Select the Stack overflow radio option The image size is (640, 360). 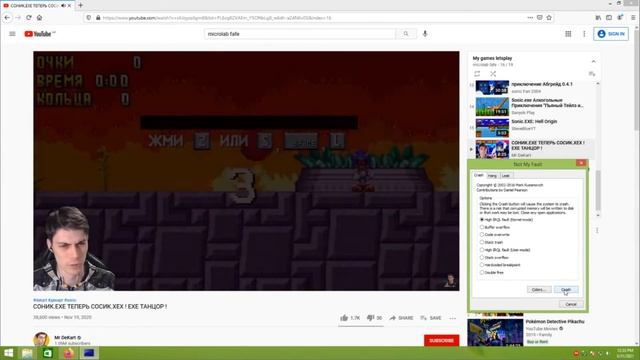[x=482, y=258]
